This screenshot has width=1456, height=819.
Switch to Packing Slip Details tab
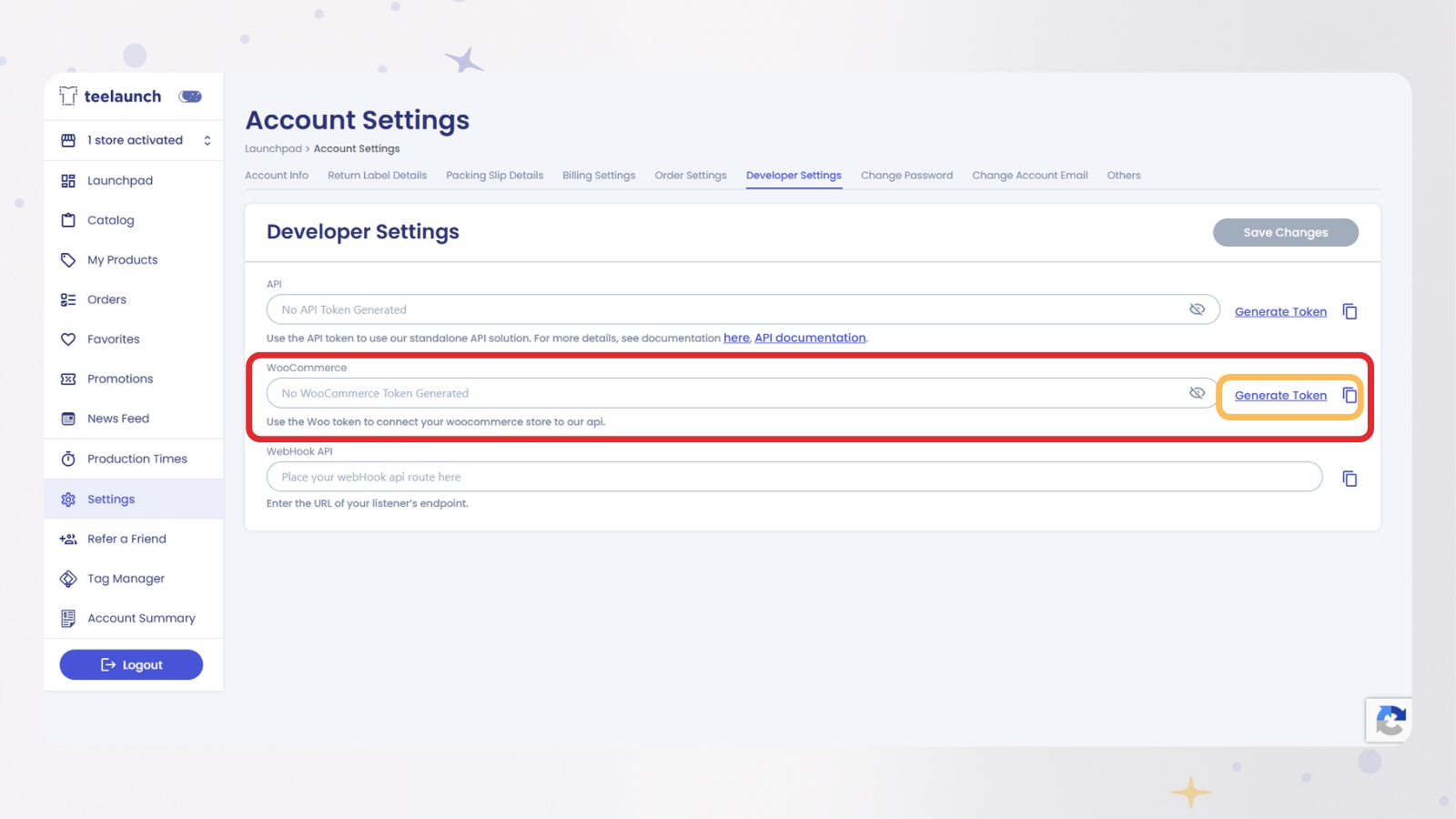tap(494, 176)
